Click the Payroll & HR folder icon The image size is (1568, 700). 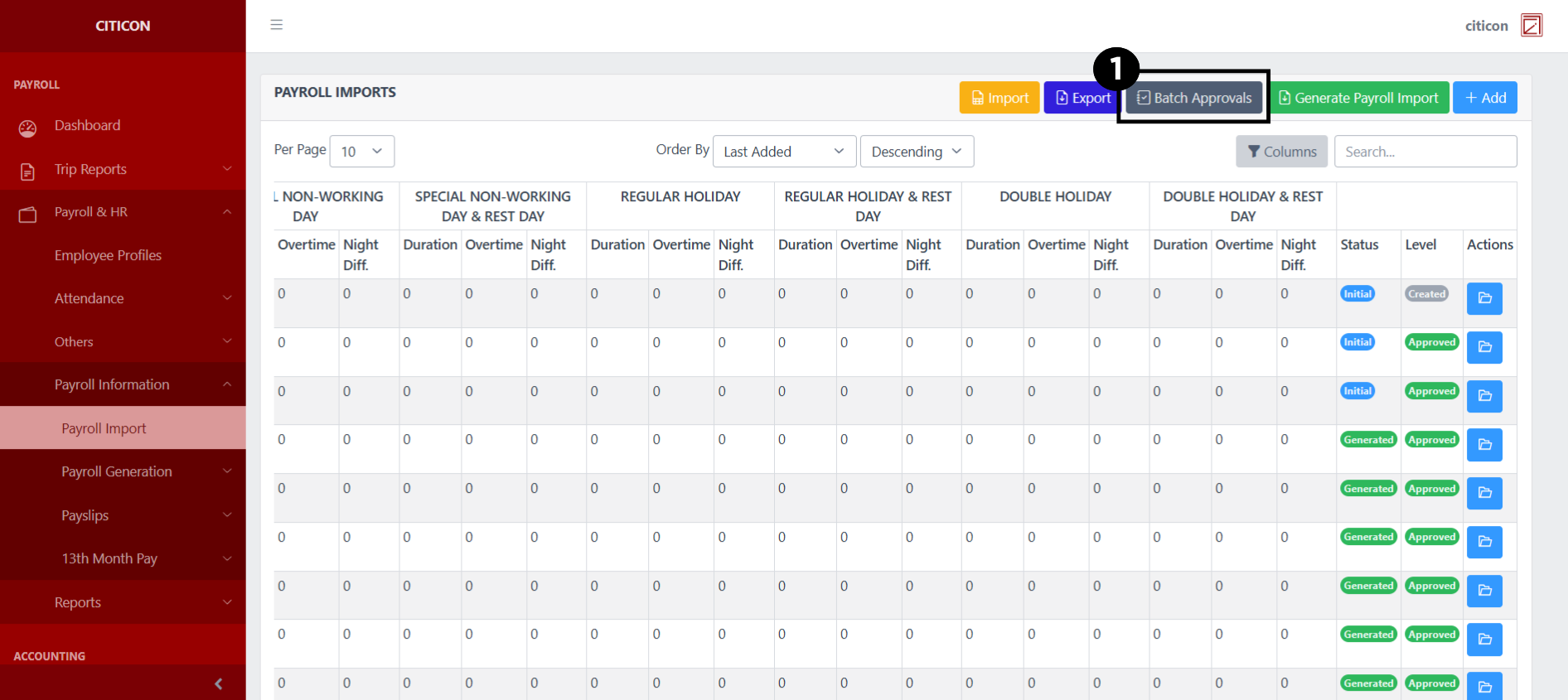28,215
